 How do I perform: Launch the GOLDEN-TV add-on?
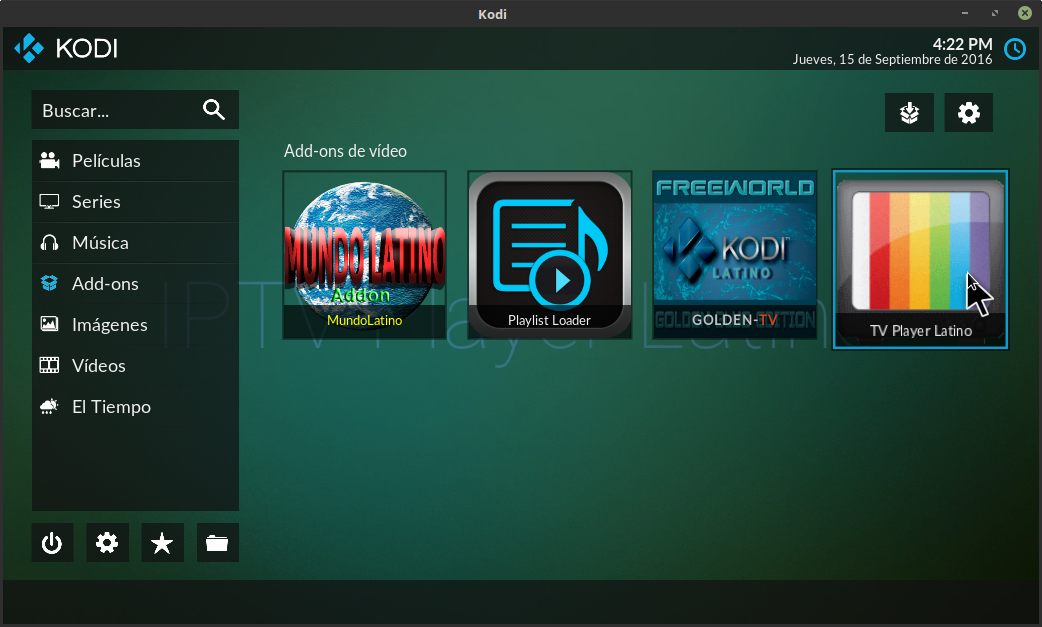(x=734, y=255)
